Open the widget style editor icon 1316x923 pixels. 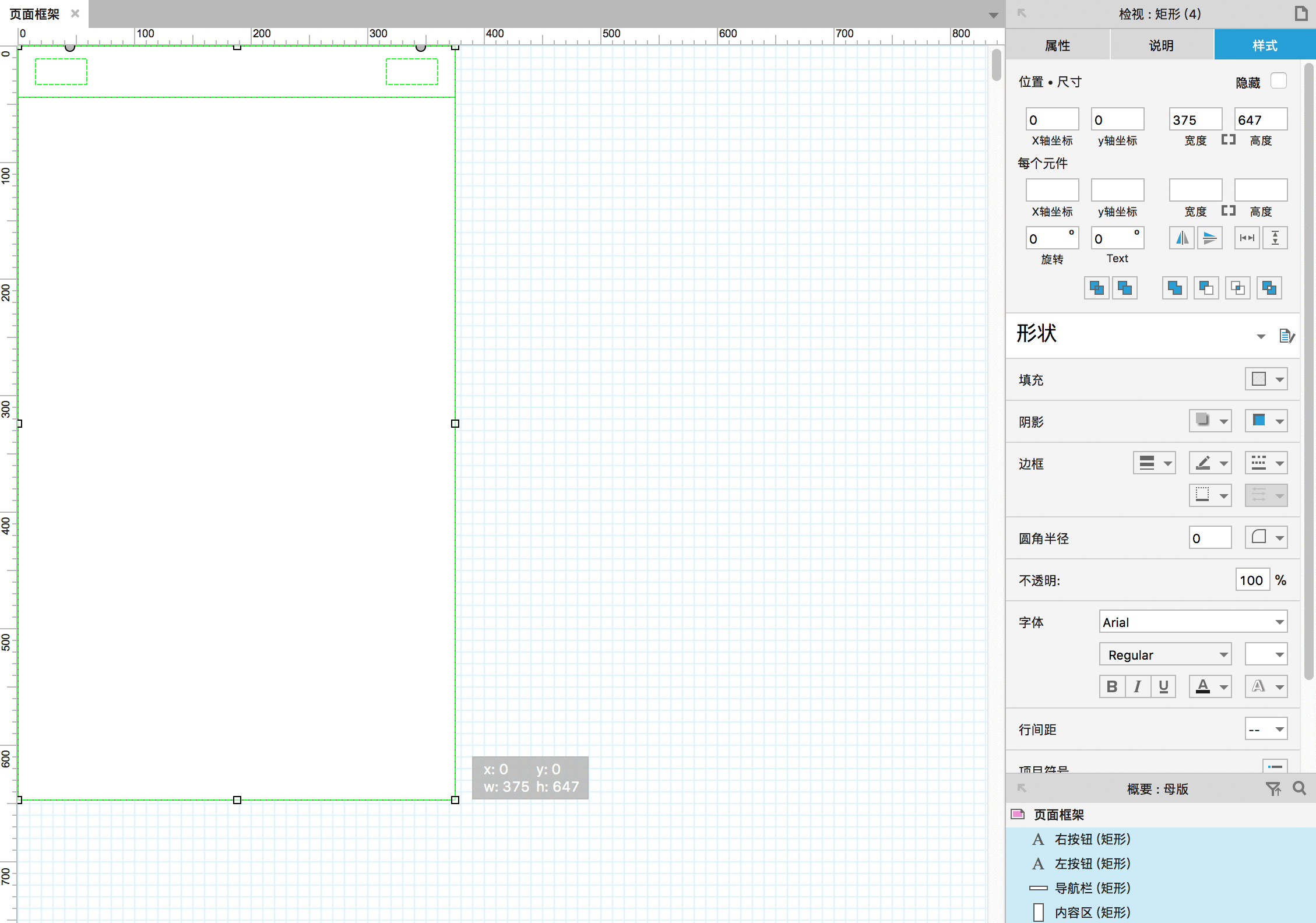[1287, 336]
